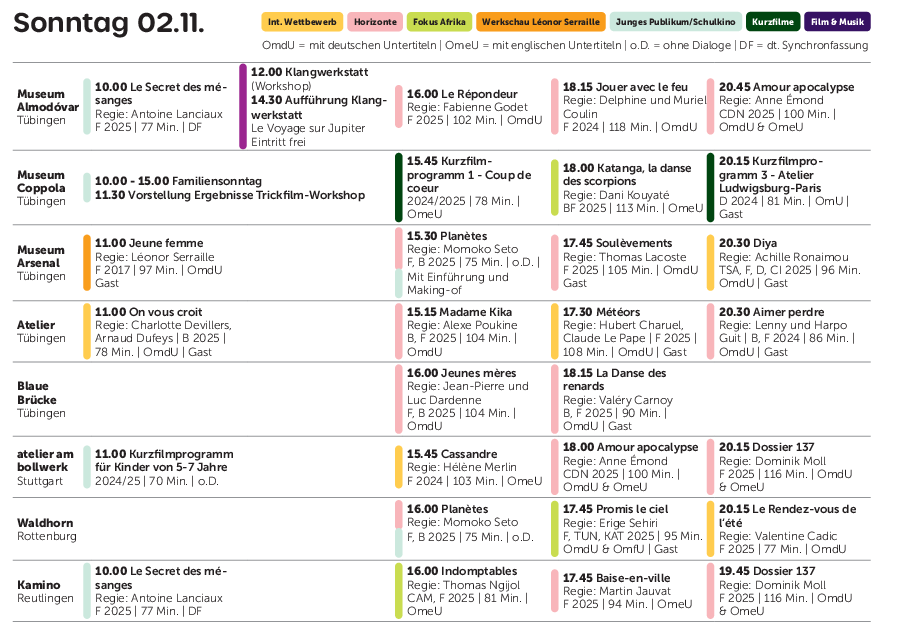Choose the Fokus Afrika legend tag

439,21
